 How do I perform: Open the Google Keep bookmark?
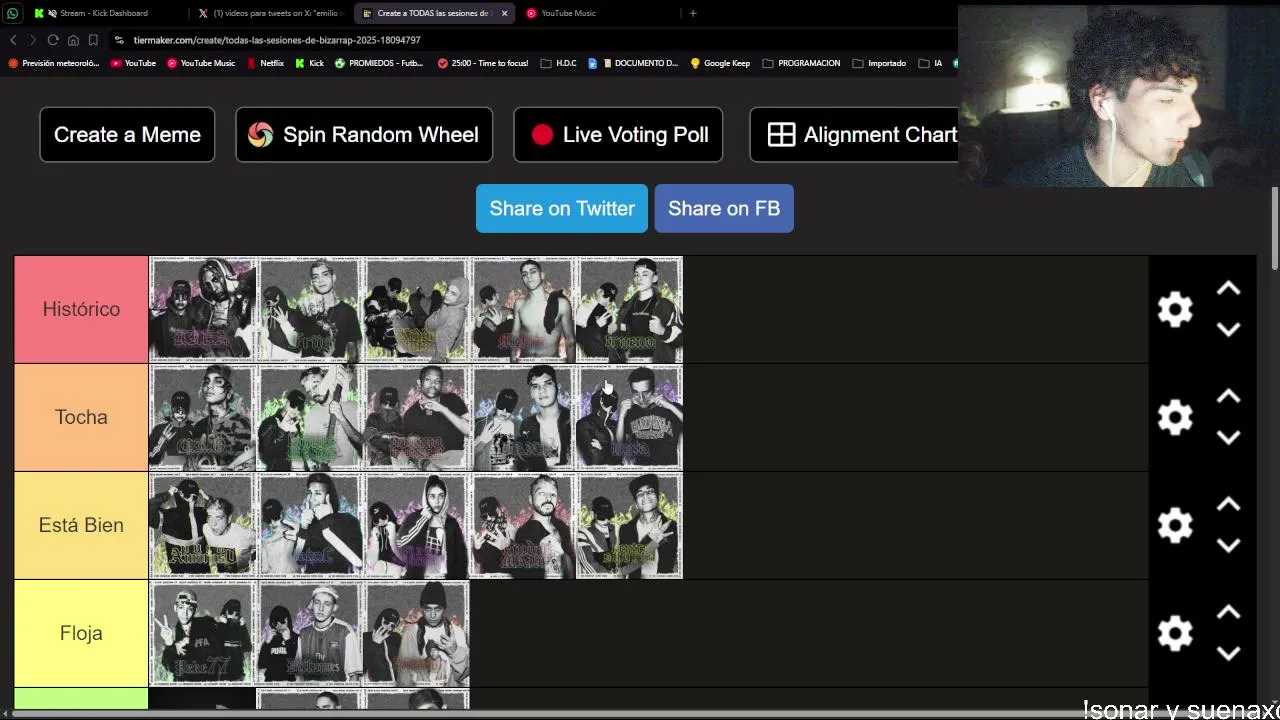pyautogui.click(x=720, y=63)
